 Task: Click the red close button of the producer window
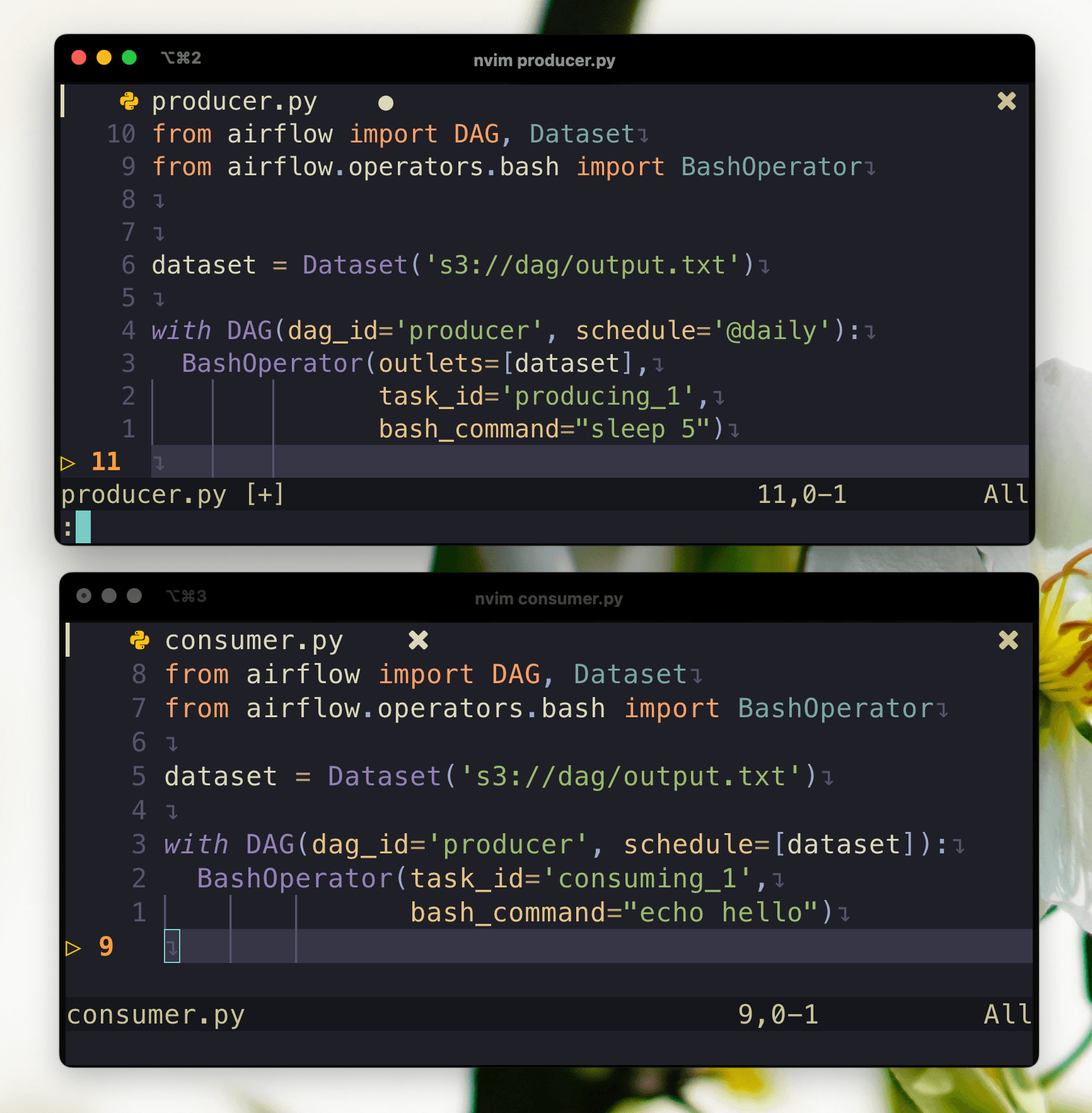coord(79,57)
